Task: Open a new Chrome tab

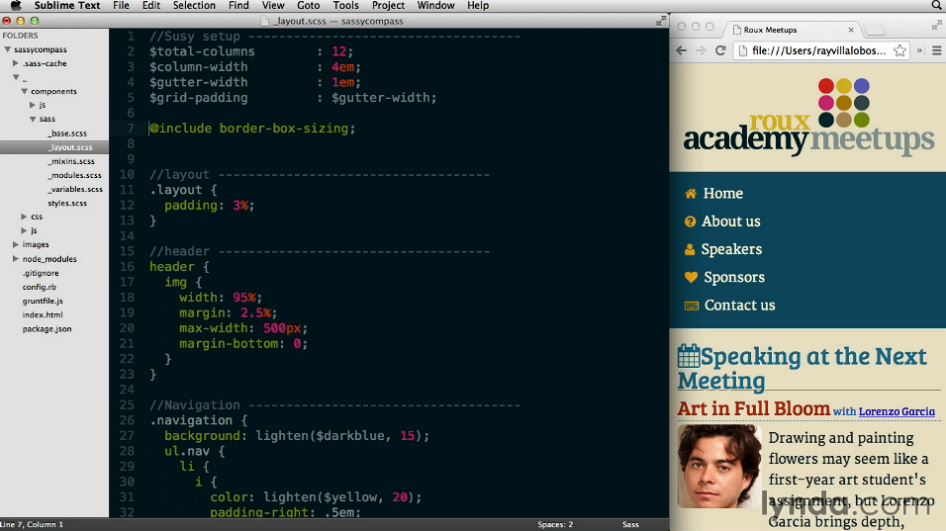Action: click(x=874, y=30)
